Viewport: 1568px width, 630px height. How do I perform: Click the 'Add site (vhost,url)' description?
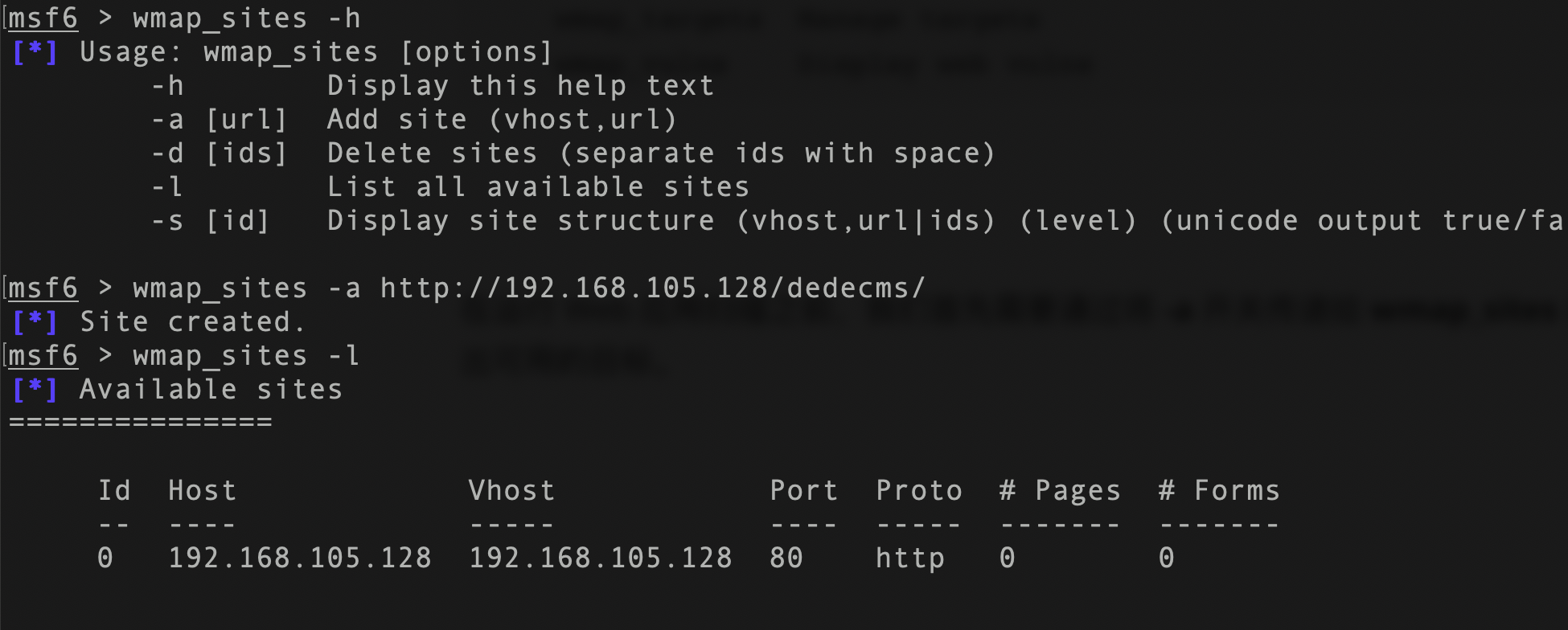[x=503, y=120]
